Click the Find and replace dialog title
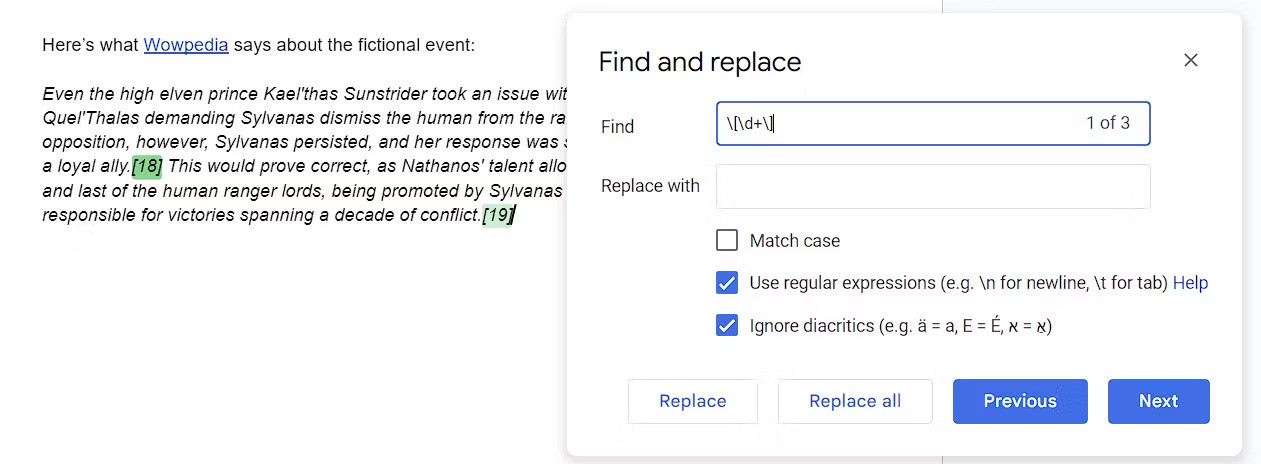 699,62
